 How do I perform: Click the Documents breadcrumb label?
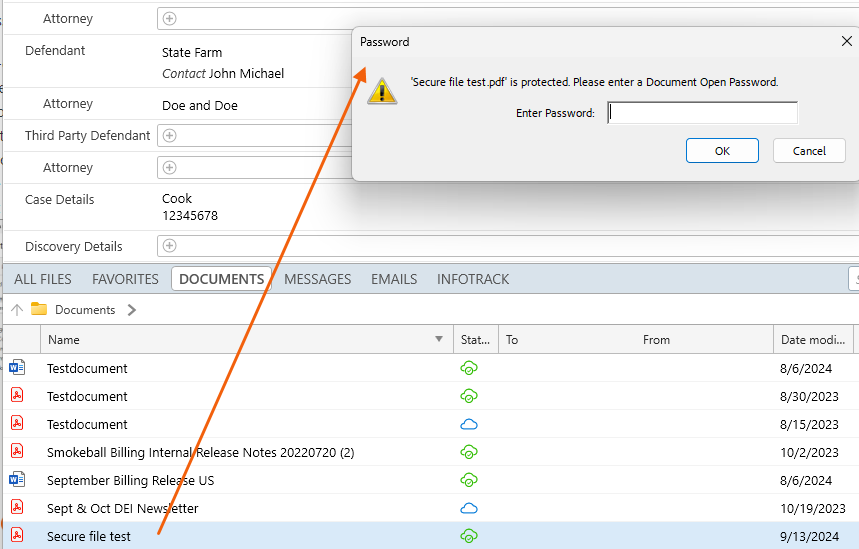click(x=85, y=310)
